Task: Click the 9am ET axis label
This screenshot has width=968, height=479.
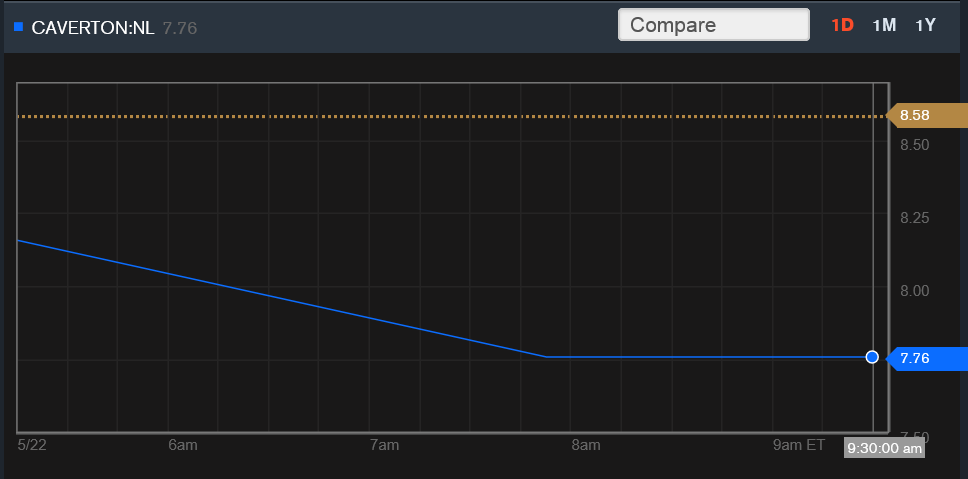Action: tap(802, 445)
